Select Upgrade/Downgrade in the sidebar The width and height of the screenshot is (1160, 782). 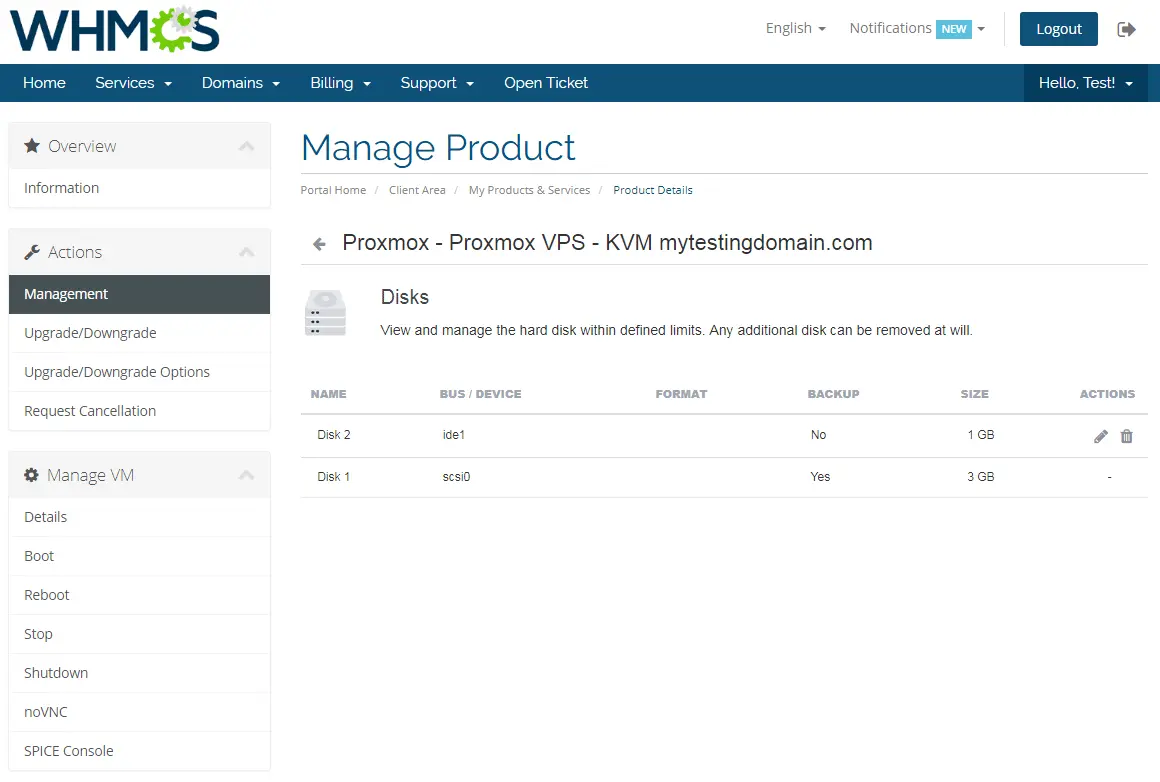coord(139,333)
